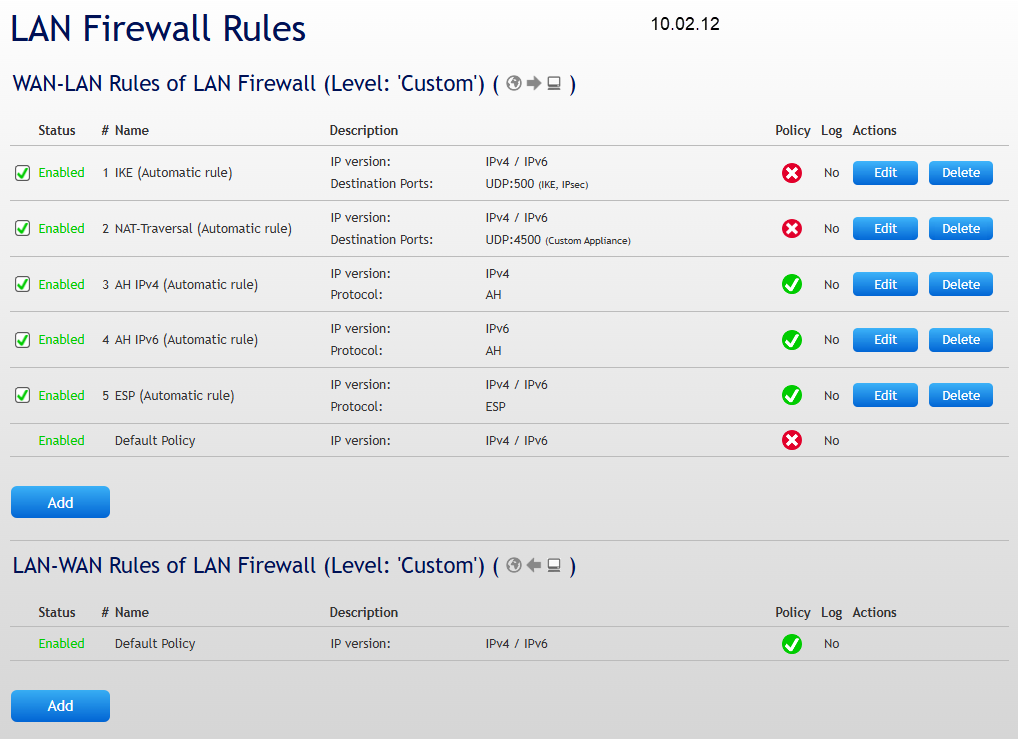Viewport: 1018px width, 739px height.
Task: Click the green allow icon on ESP rule
Action: click(x=792, y=395)
